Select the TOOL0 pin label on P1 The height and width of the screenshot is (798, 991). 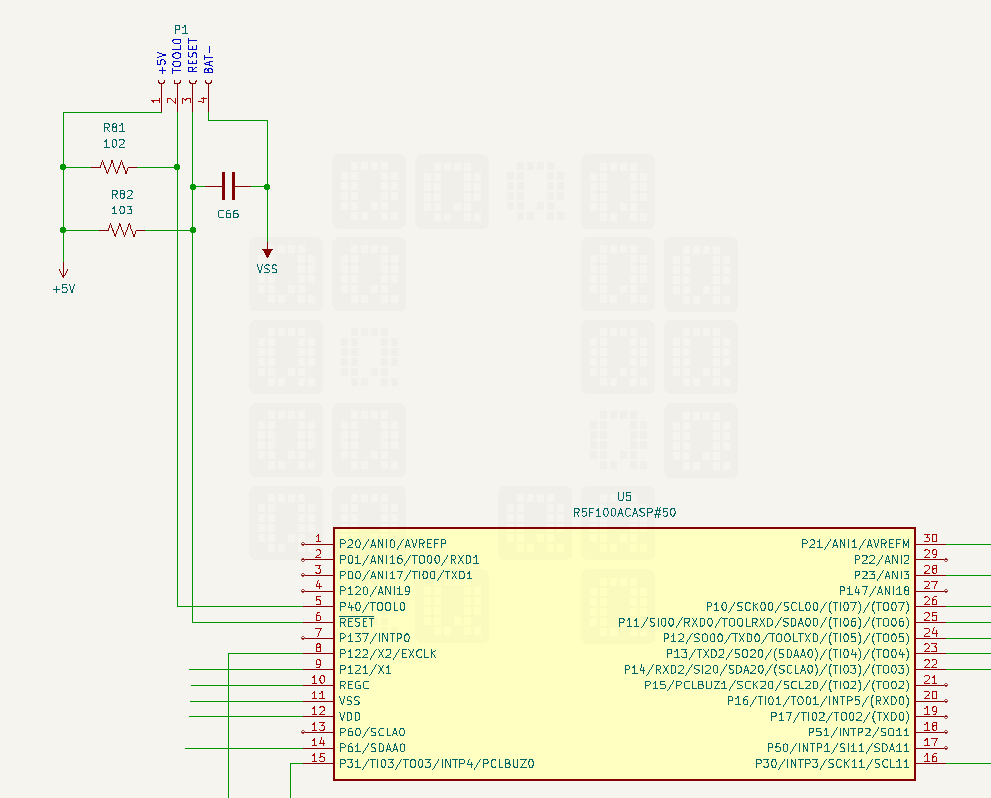pos(177,56)
